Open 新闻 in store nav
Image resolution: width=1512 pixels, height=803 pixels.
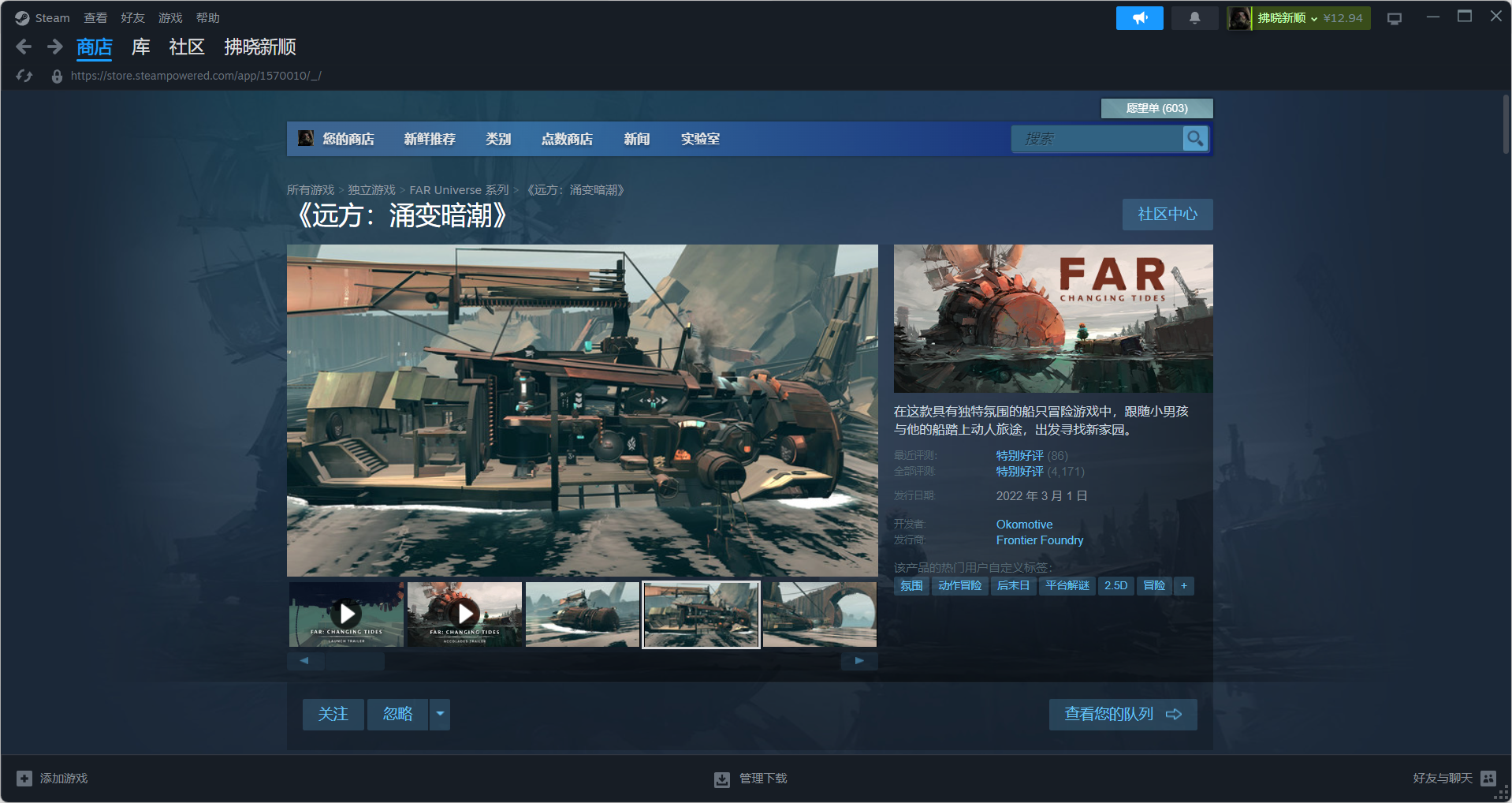pos(637,139)
